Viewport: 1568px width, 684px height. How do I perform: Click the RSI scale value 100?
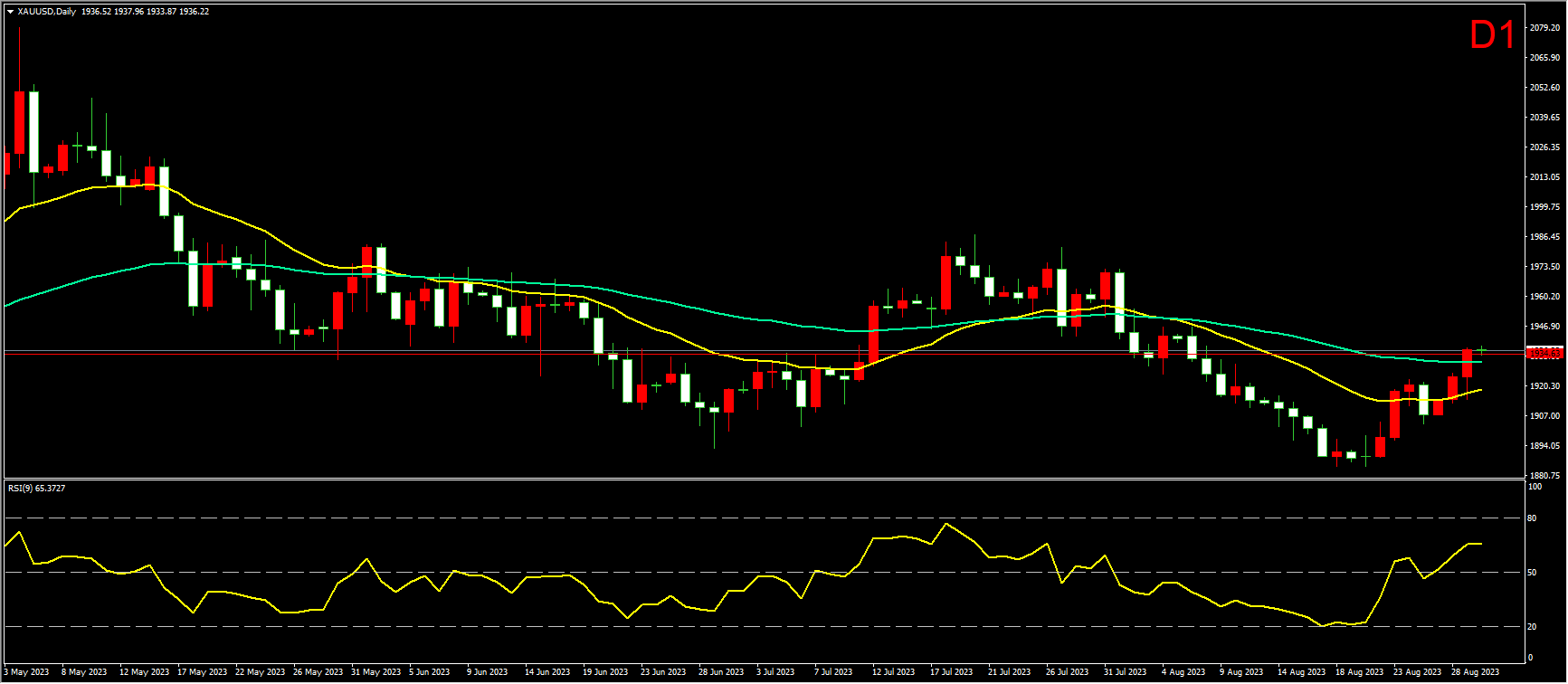1534,487
